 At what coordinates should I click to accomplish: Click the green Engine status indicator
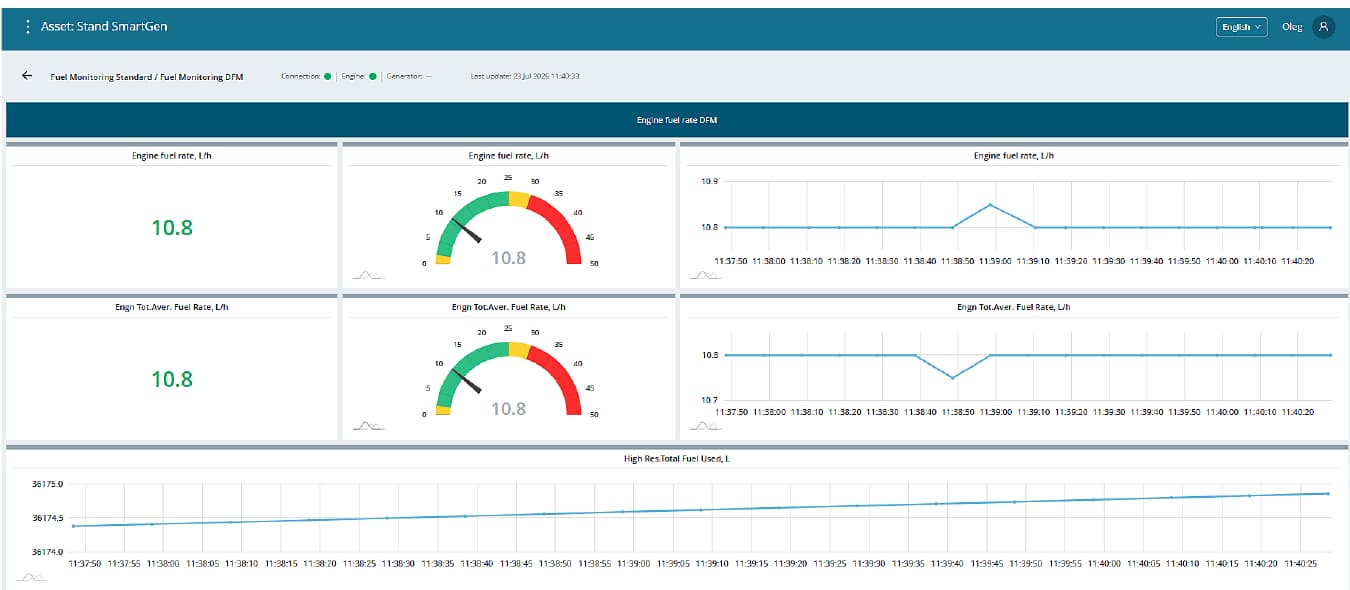click(372, 76)
